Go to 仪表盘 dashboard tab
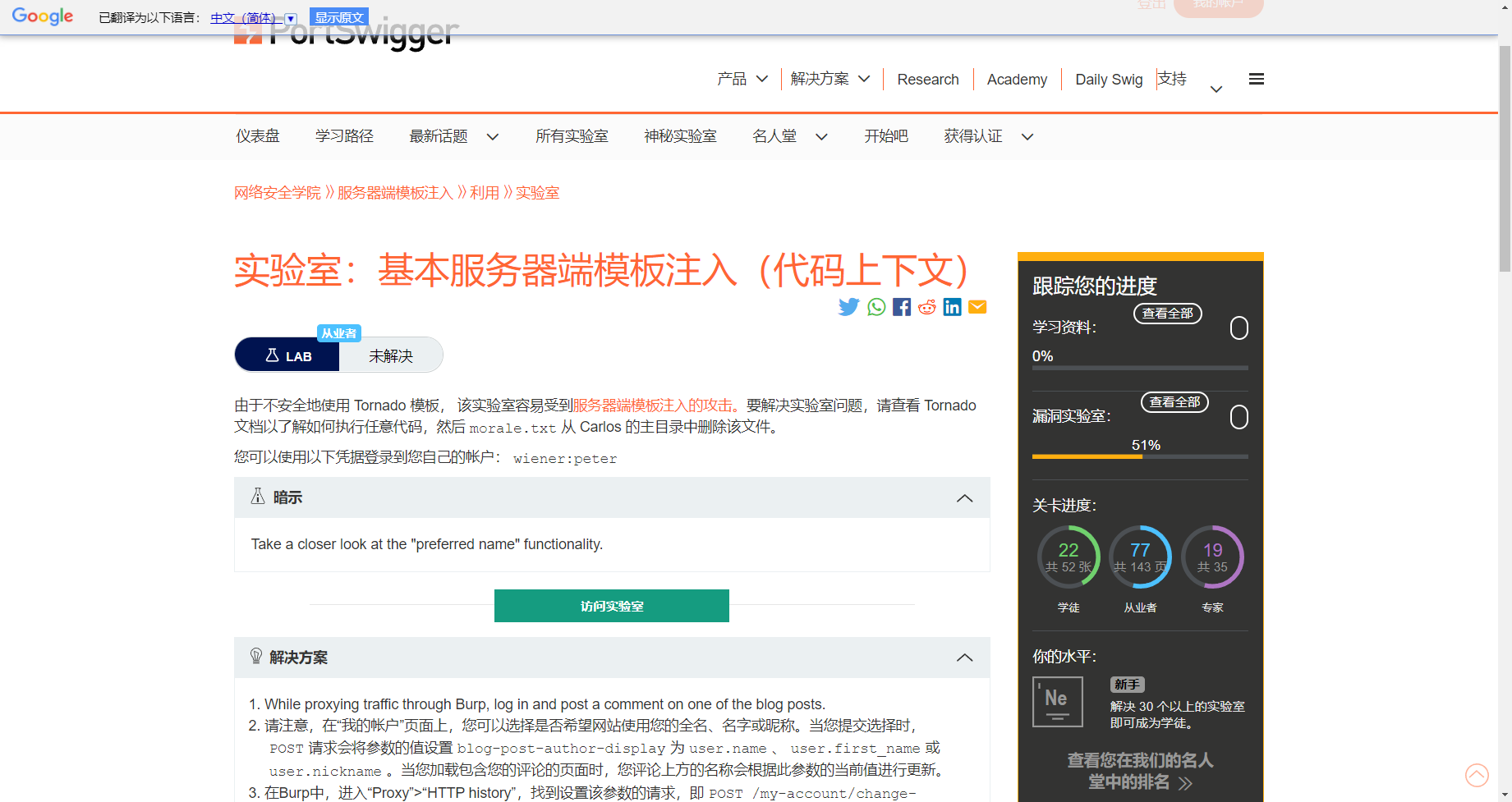Viewport: 1512px width, 802px height. (258, 136)
